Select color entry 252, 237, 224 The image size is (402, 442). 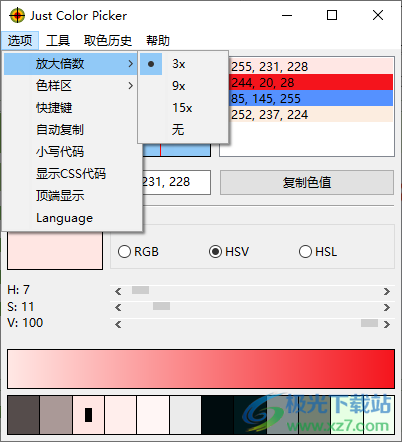click(x=311, y=114)
